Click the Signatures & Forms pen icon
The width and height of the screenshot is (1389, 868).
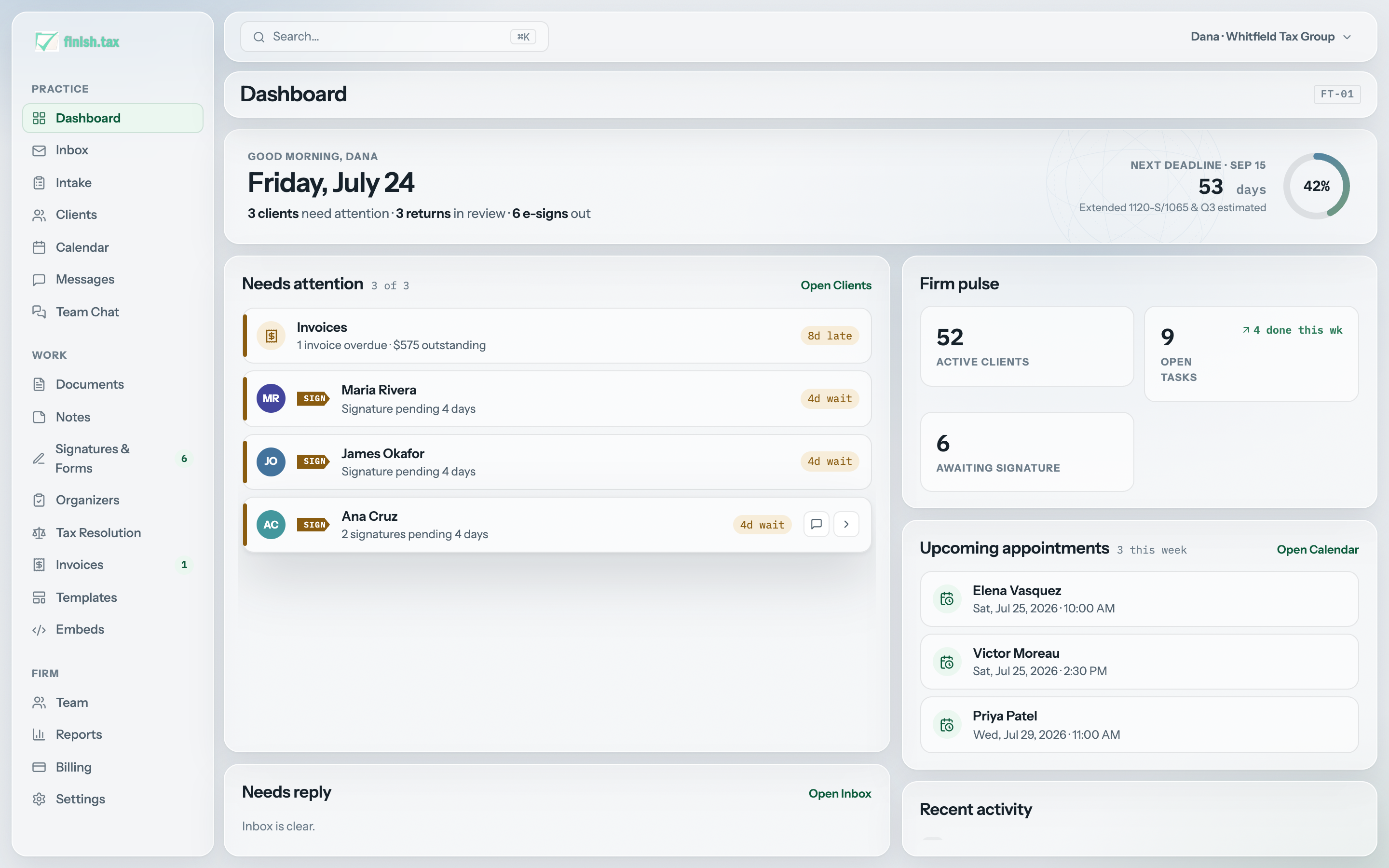[39, 459]
